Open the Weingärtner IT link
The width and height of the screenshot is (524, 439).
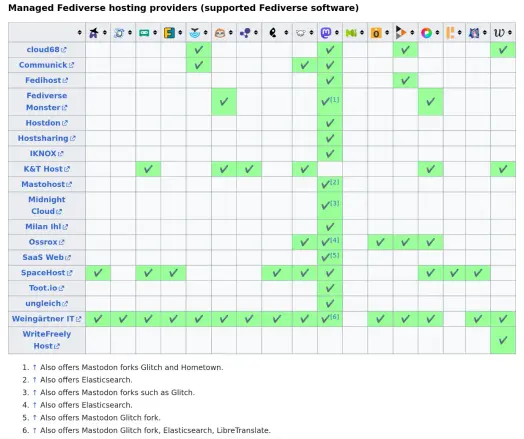tap(46, 319)
